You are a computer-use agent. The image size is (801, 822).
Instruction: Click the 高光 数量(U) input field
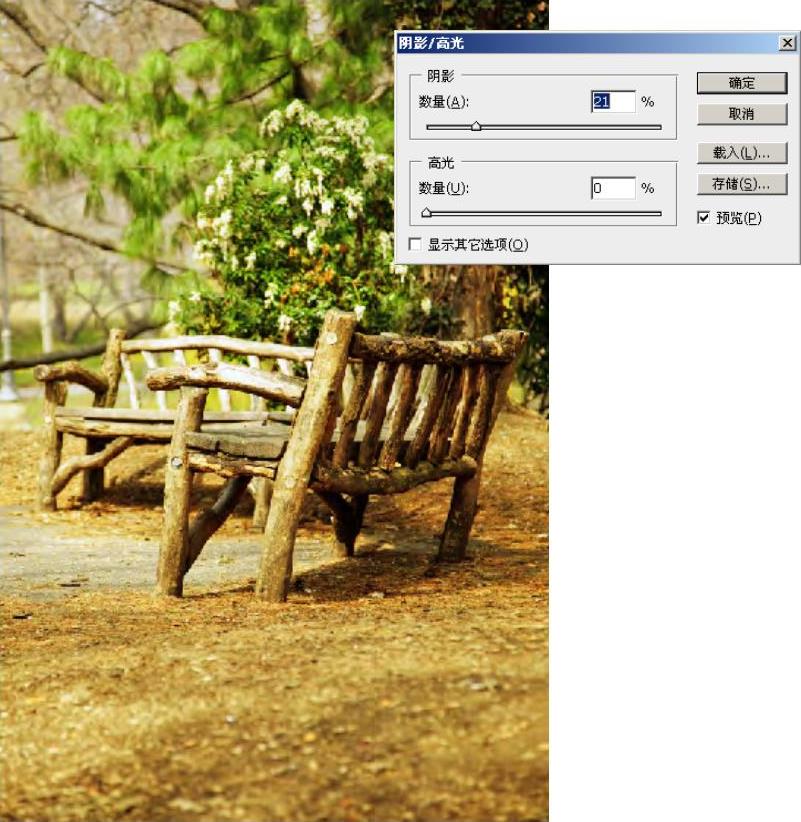pos(613,188)
